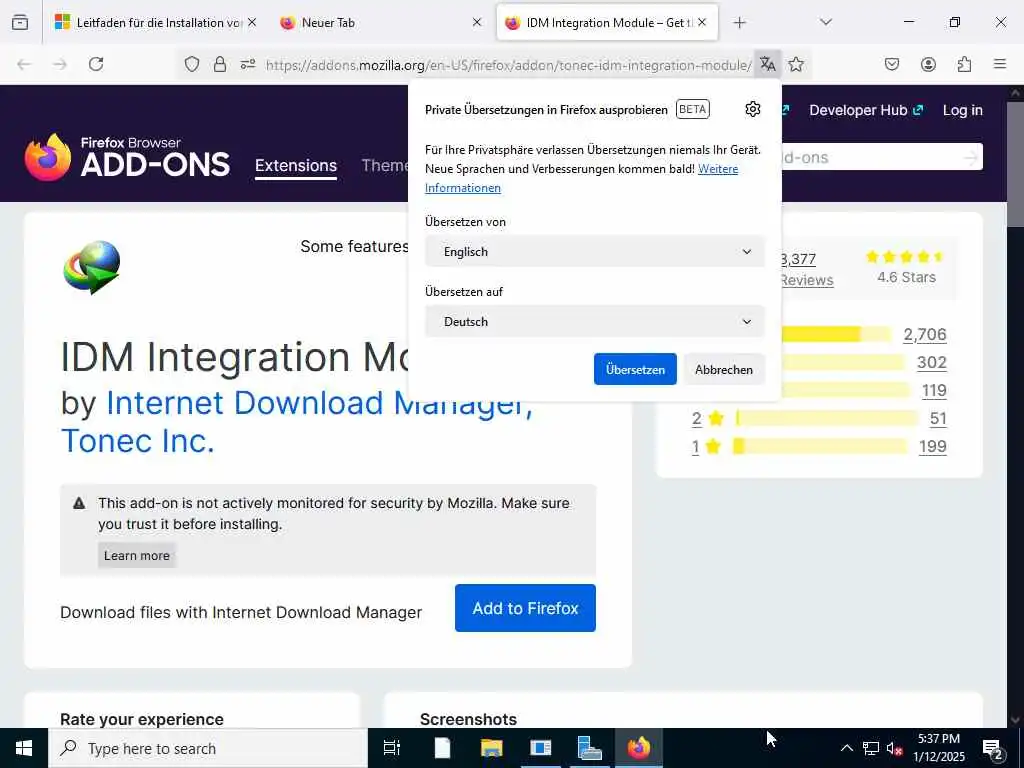
Task: Open the Firefox account icon
Action: coord(928,64)
